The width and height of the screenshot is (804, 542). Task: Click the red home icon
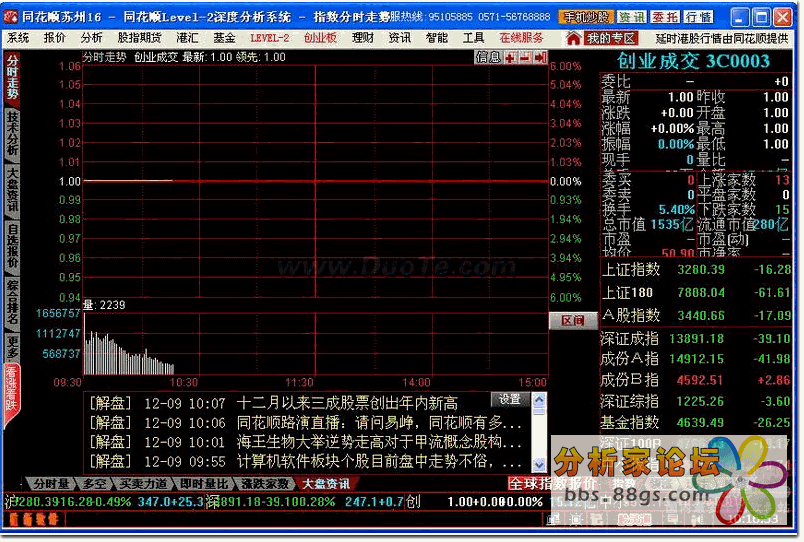573,38
